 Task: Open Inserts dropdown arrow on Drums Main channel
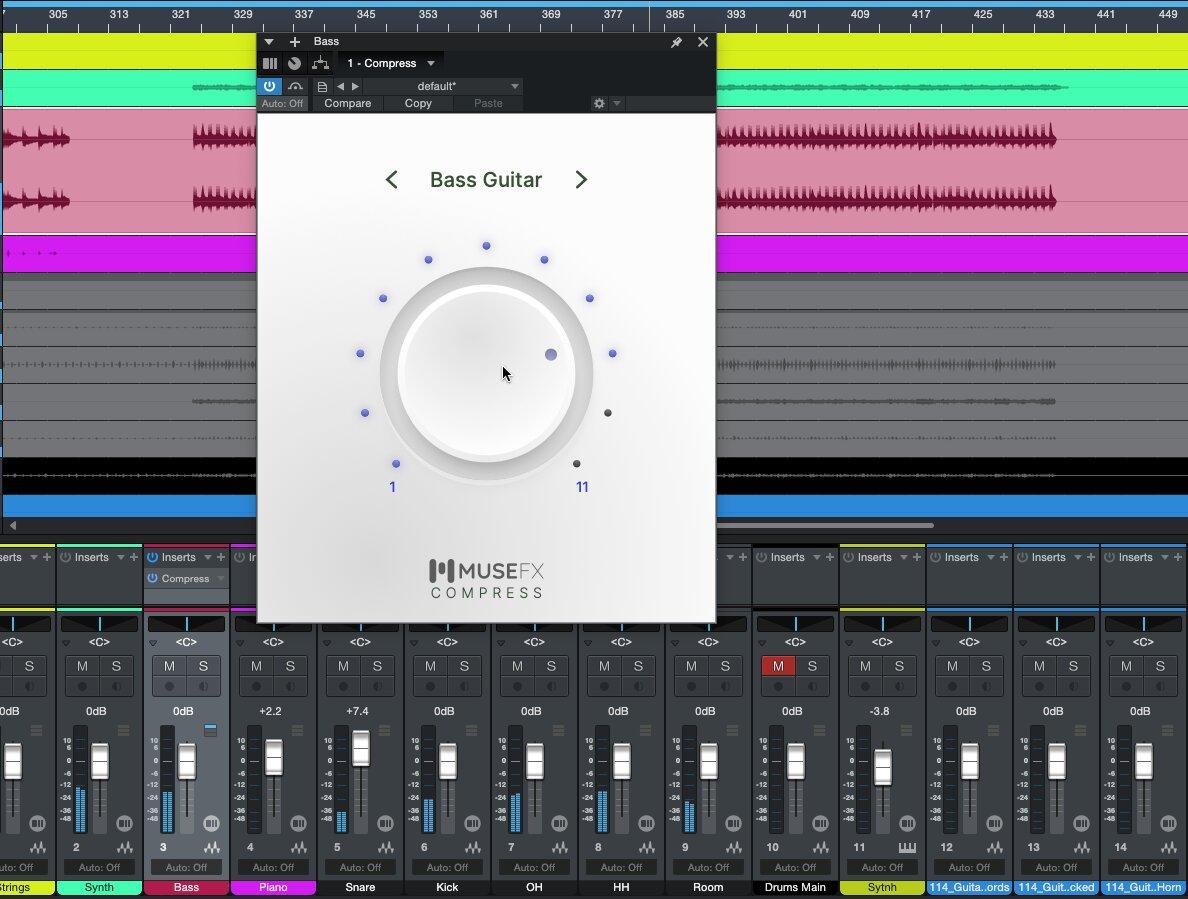pos(817,557)
